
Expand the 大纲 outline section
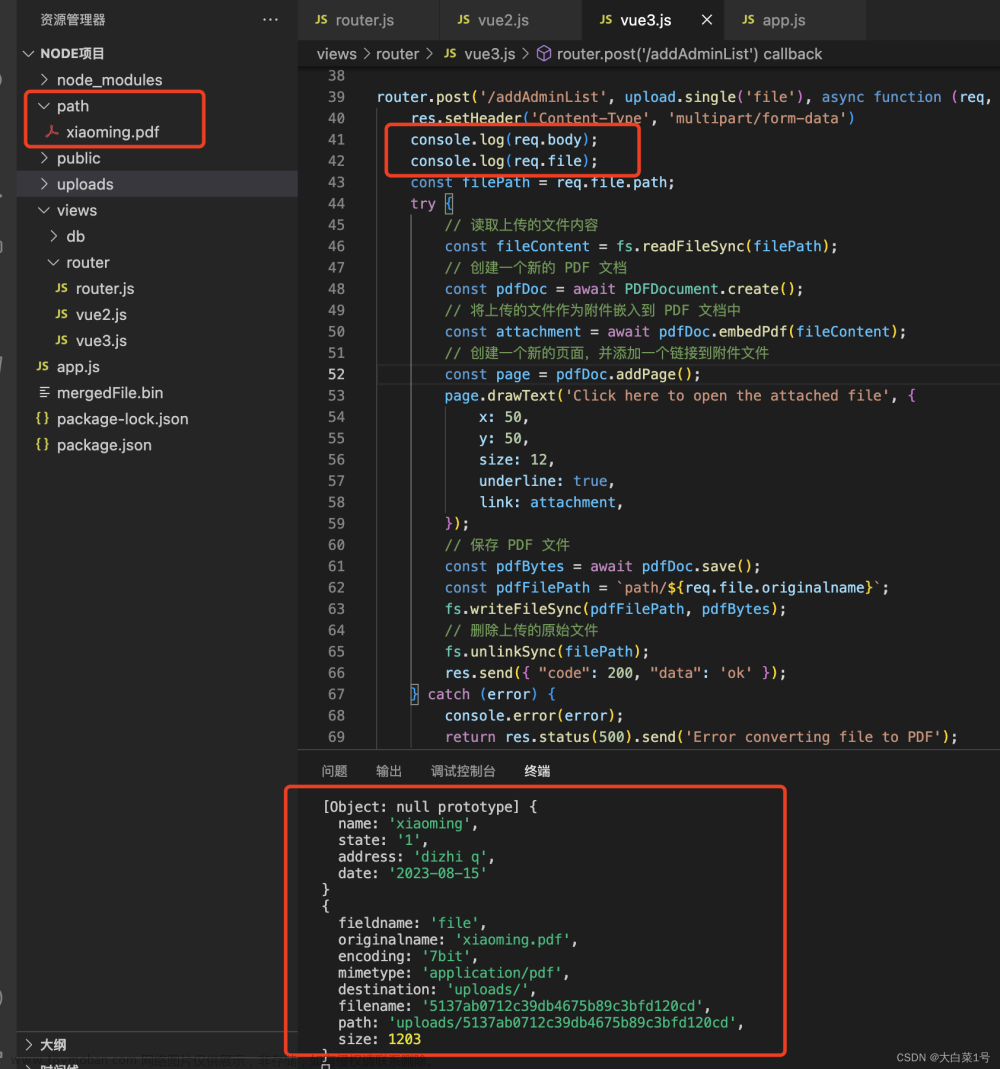coord(29,1044)
